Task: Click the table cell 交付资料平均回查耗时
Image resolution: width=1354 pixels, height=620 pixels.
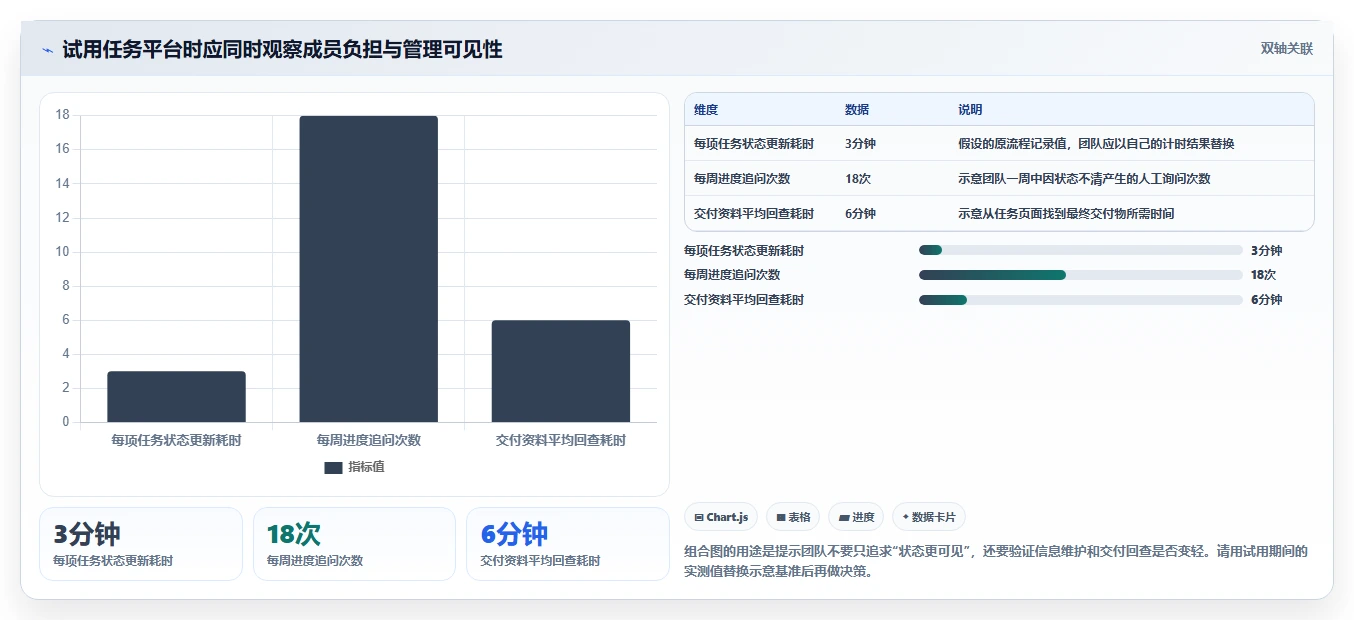Action: point(754,214)
